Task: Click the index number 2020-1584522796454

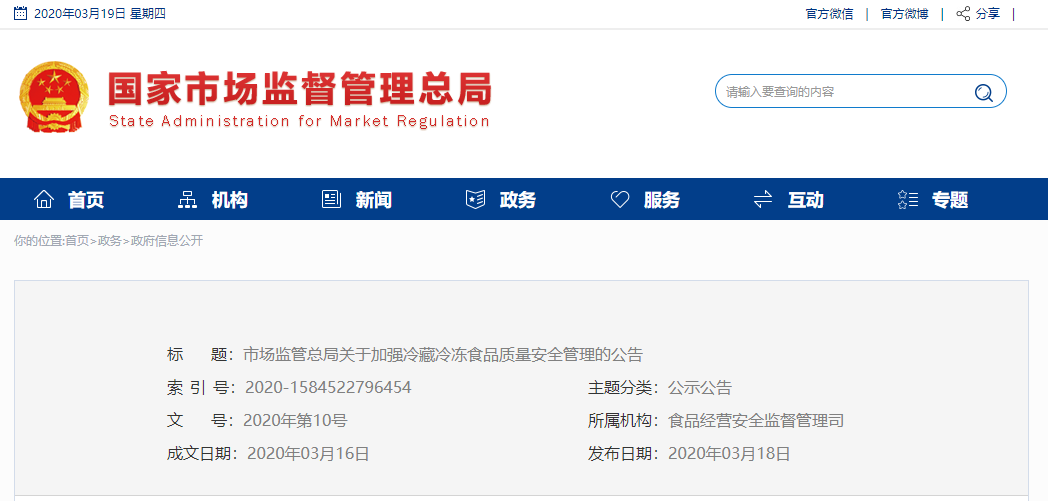Action: pos(328,387)
